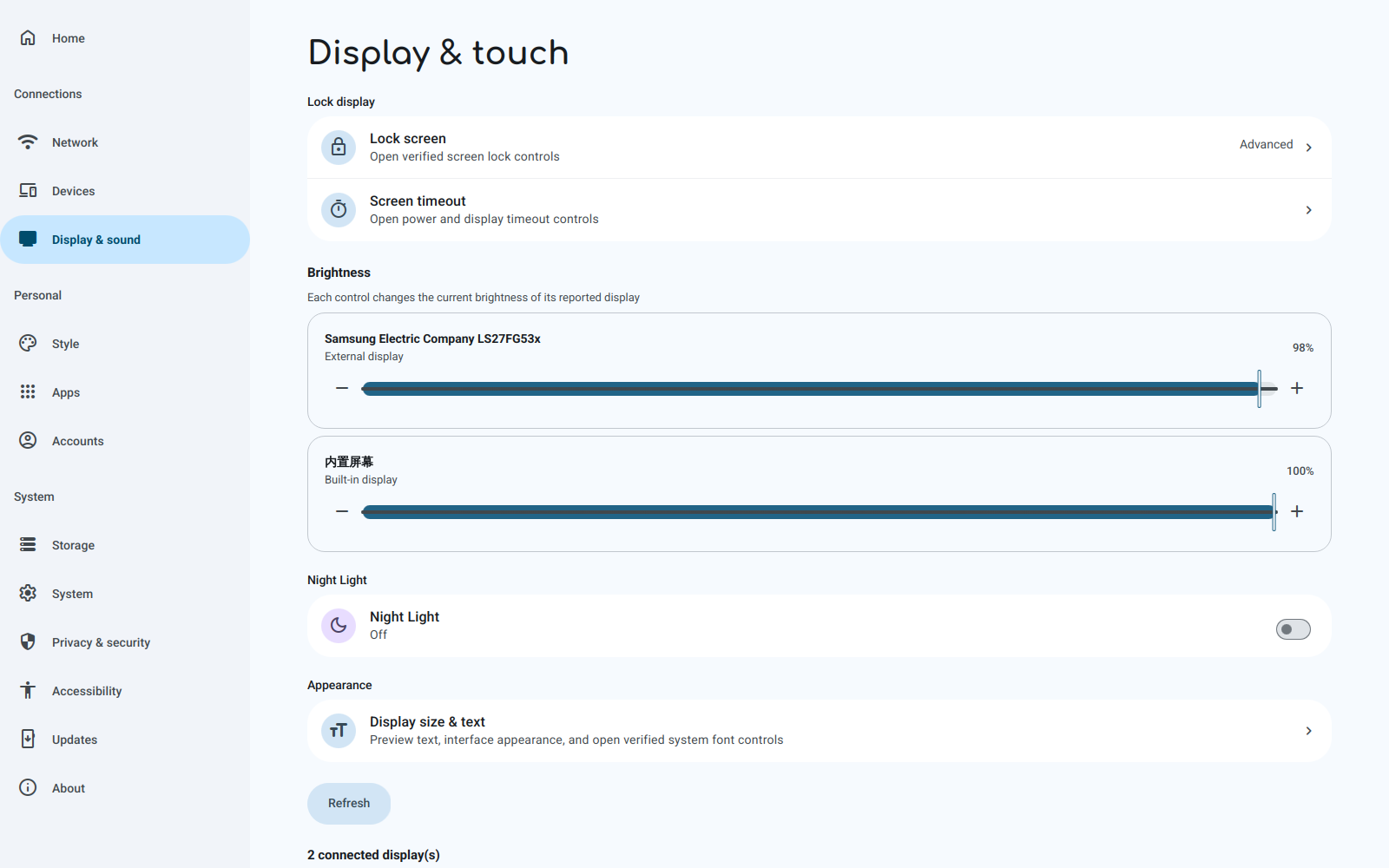
Task: Click the Refresh button
Action: pos(349,804)
